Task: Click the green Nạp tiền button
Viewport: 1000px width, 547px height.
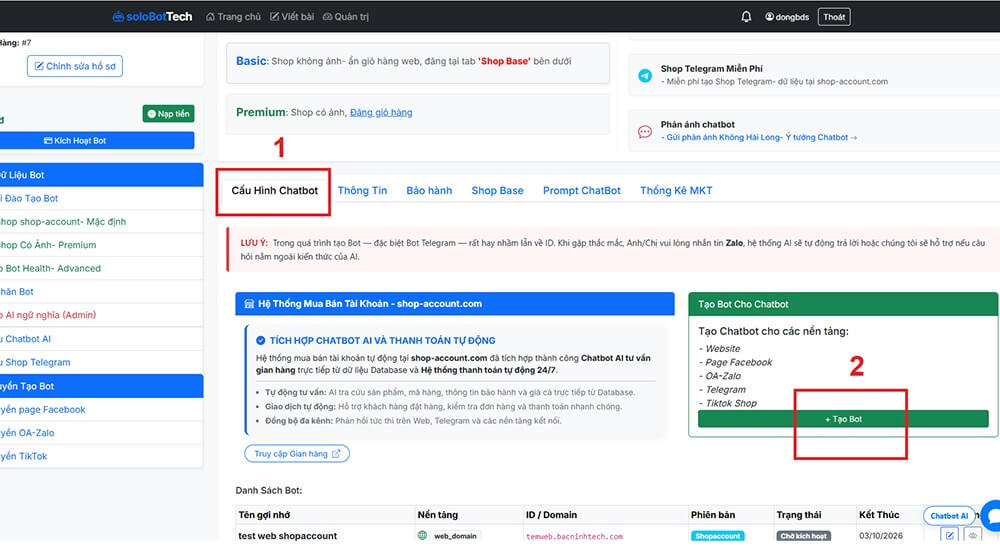Action: tap(168, 113)
